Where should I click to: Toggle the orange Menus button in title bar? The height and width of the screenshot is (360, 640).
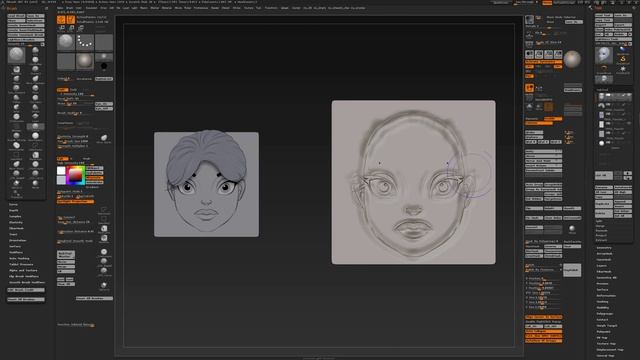547,2
